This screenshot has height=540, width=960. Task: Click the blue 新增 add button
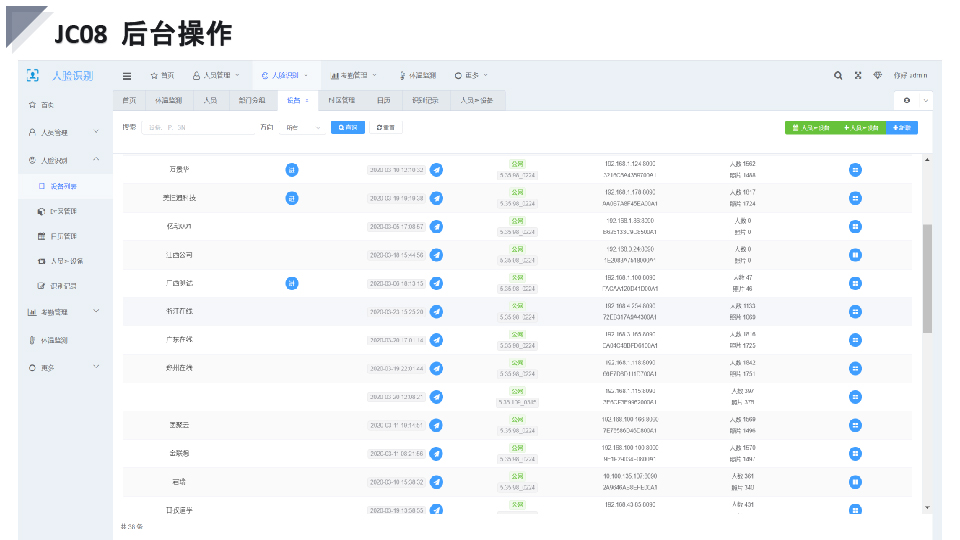point(903,128)
